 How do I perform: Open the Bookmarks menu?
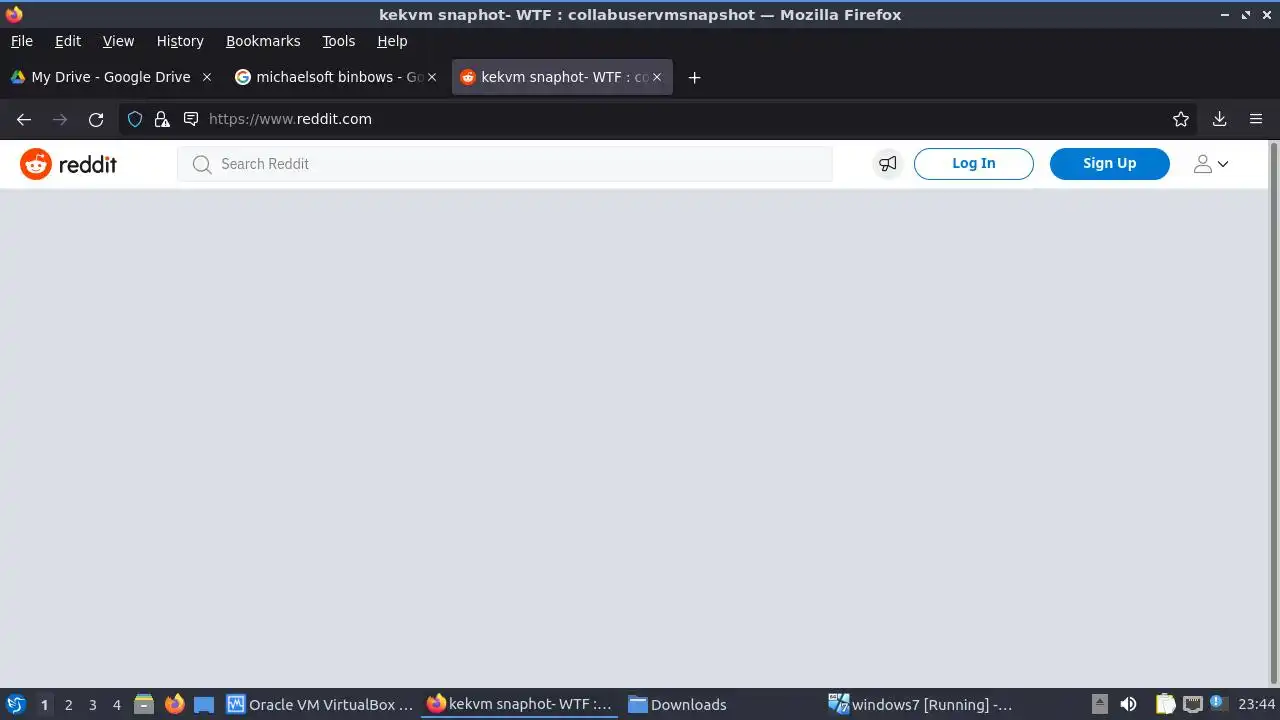point(263,41)
